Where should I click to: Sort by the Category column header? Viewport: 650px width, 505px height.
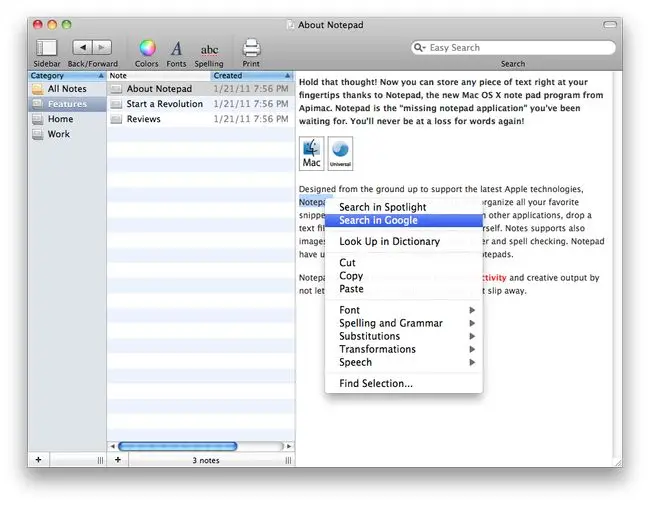pyautogui.click(x=67, y=76)
